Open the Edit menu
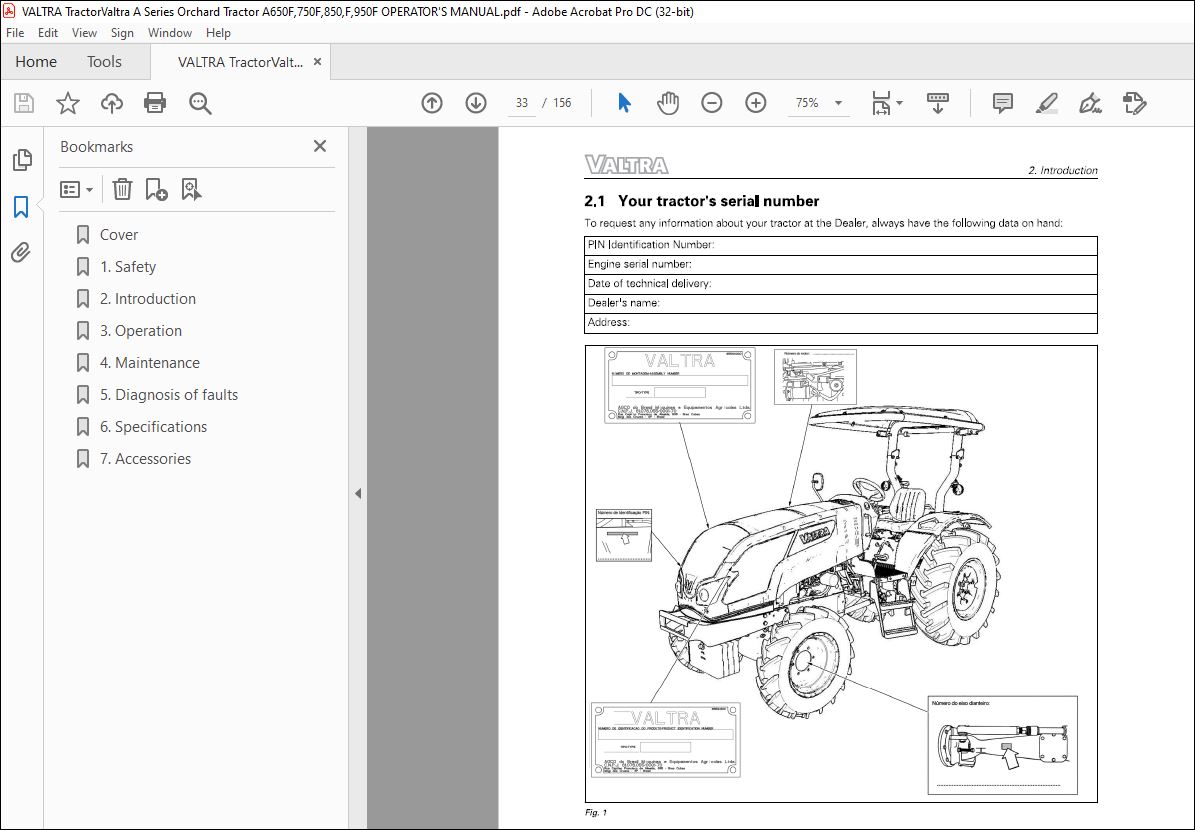Screen dimensions: 1195x830 coord(47,33)
